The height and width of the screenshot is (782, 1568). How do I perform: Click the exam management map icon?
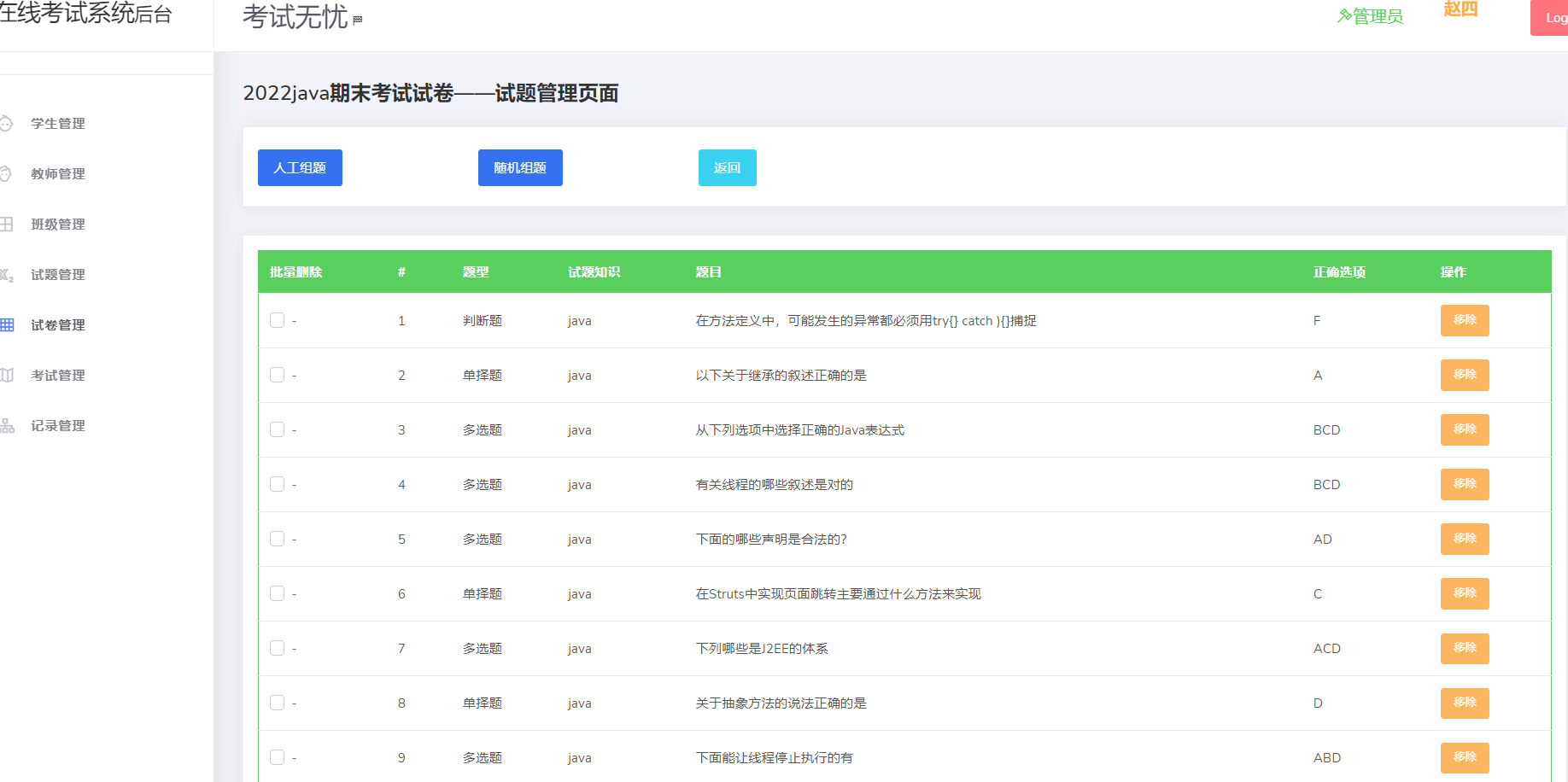(7, 376)
